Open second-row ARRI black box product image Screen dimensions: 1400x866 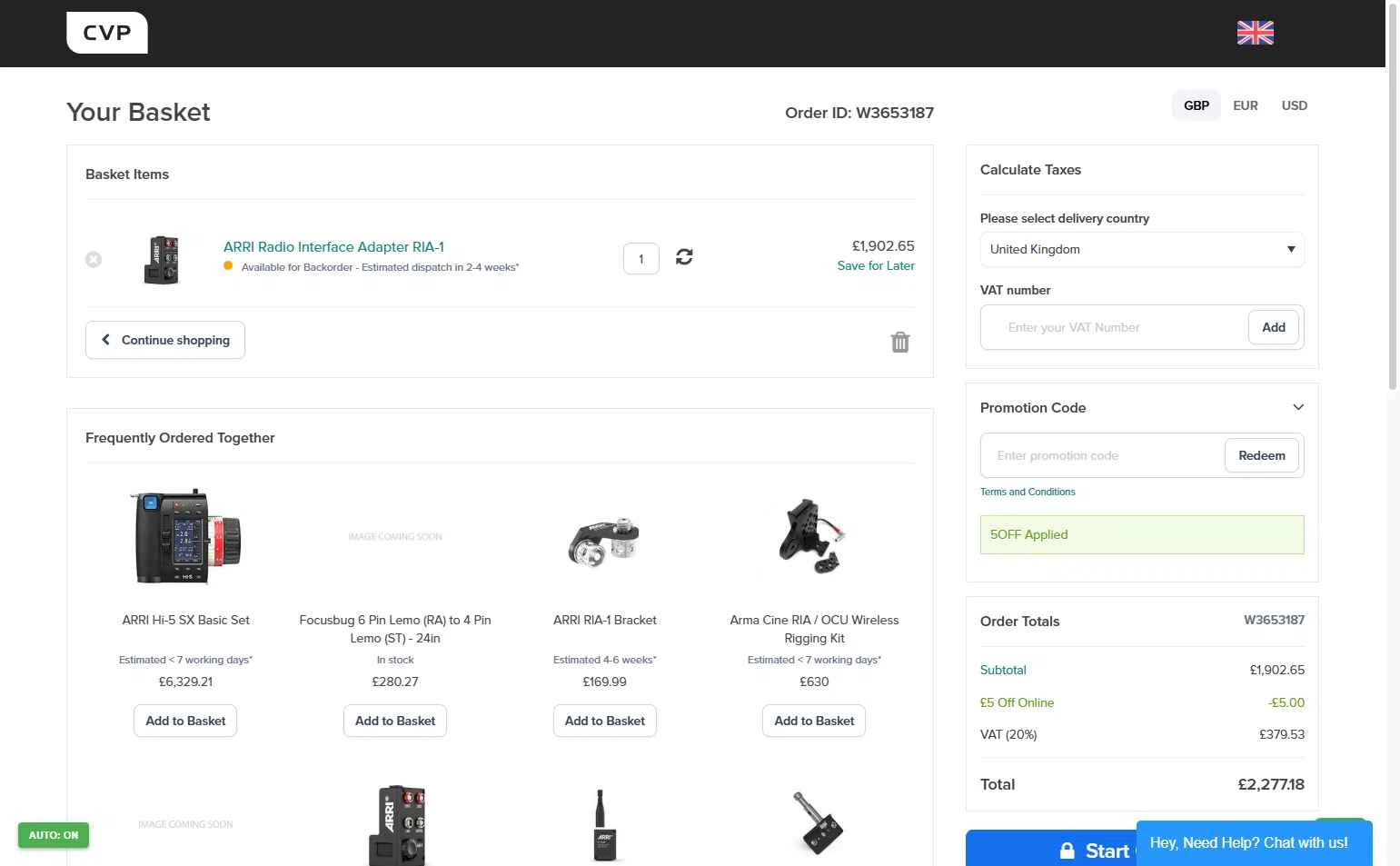[395, 825]
